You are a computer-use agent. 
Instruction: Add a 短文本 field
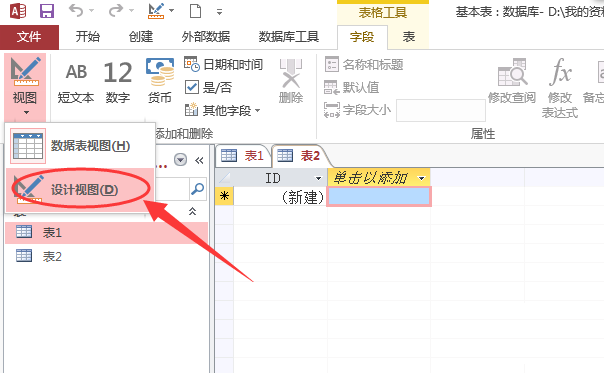pos(76,82)
